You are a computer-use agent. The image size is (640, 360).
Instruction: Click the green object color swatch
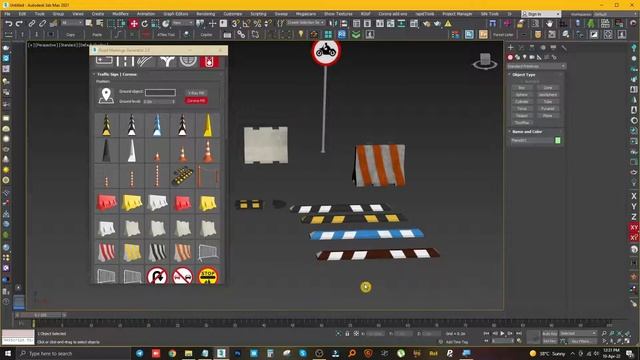[x=558, y=140]
